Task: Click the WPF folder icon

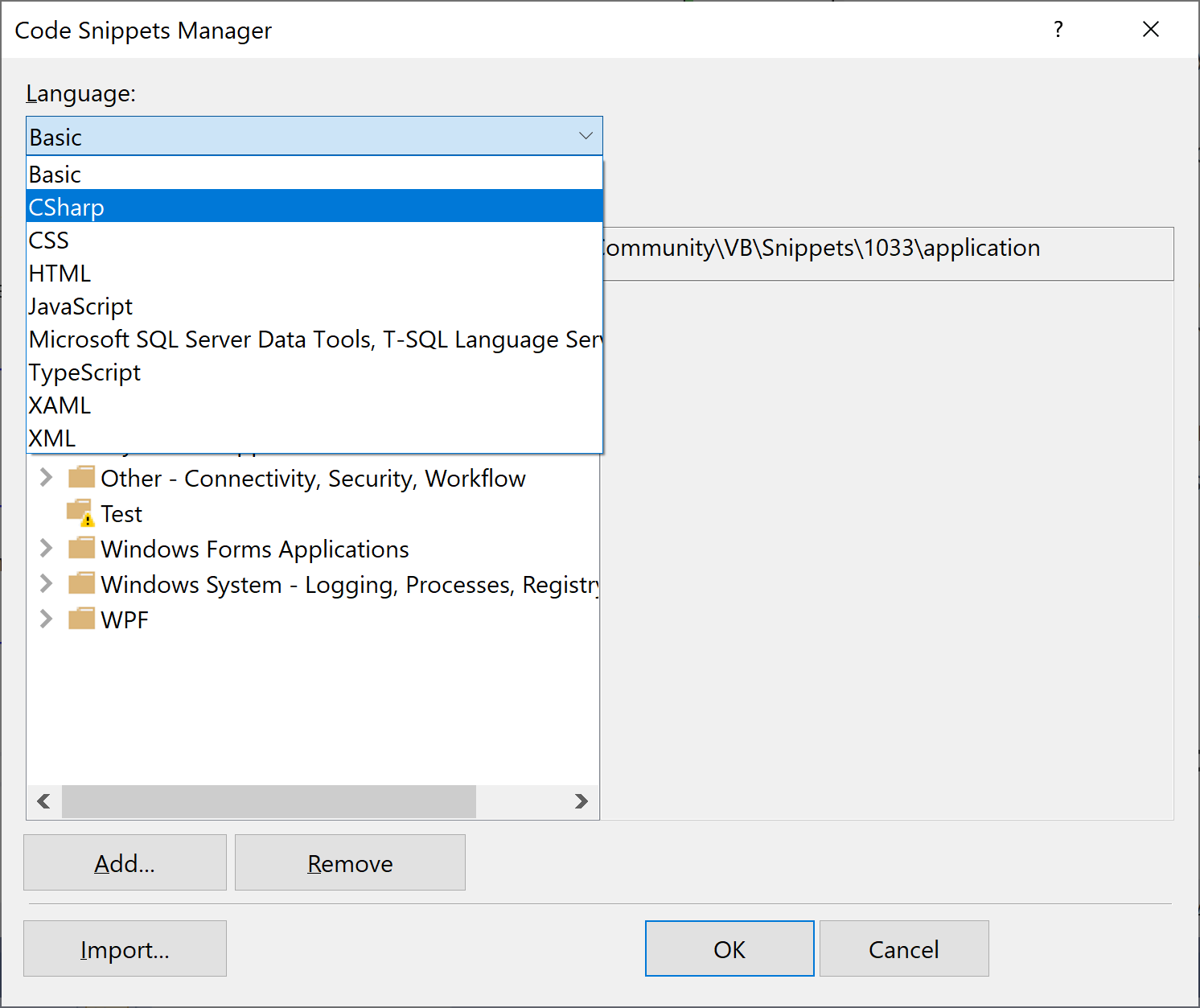Action: (x=81, y=619)
